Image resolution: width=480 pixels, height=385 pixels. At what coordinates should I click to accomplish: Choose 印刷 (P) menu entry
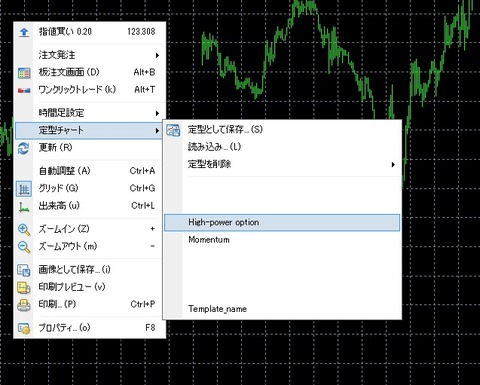tap(89, 304)
